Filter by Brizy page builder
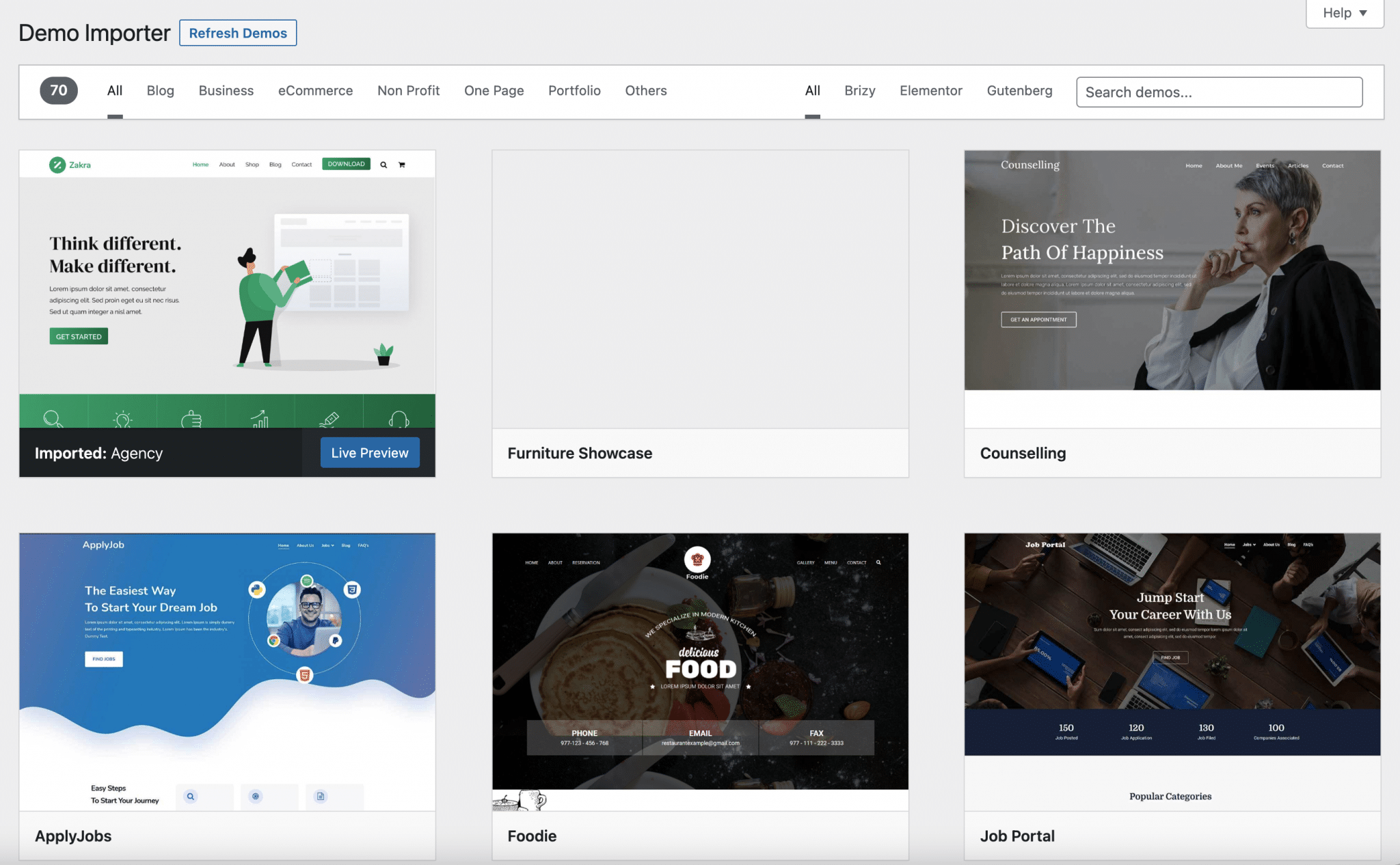This screenshot has height=865, width=1400. (x=859, y=91)
